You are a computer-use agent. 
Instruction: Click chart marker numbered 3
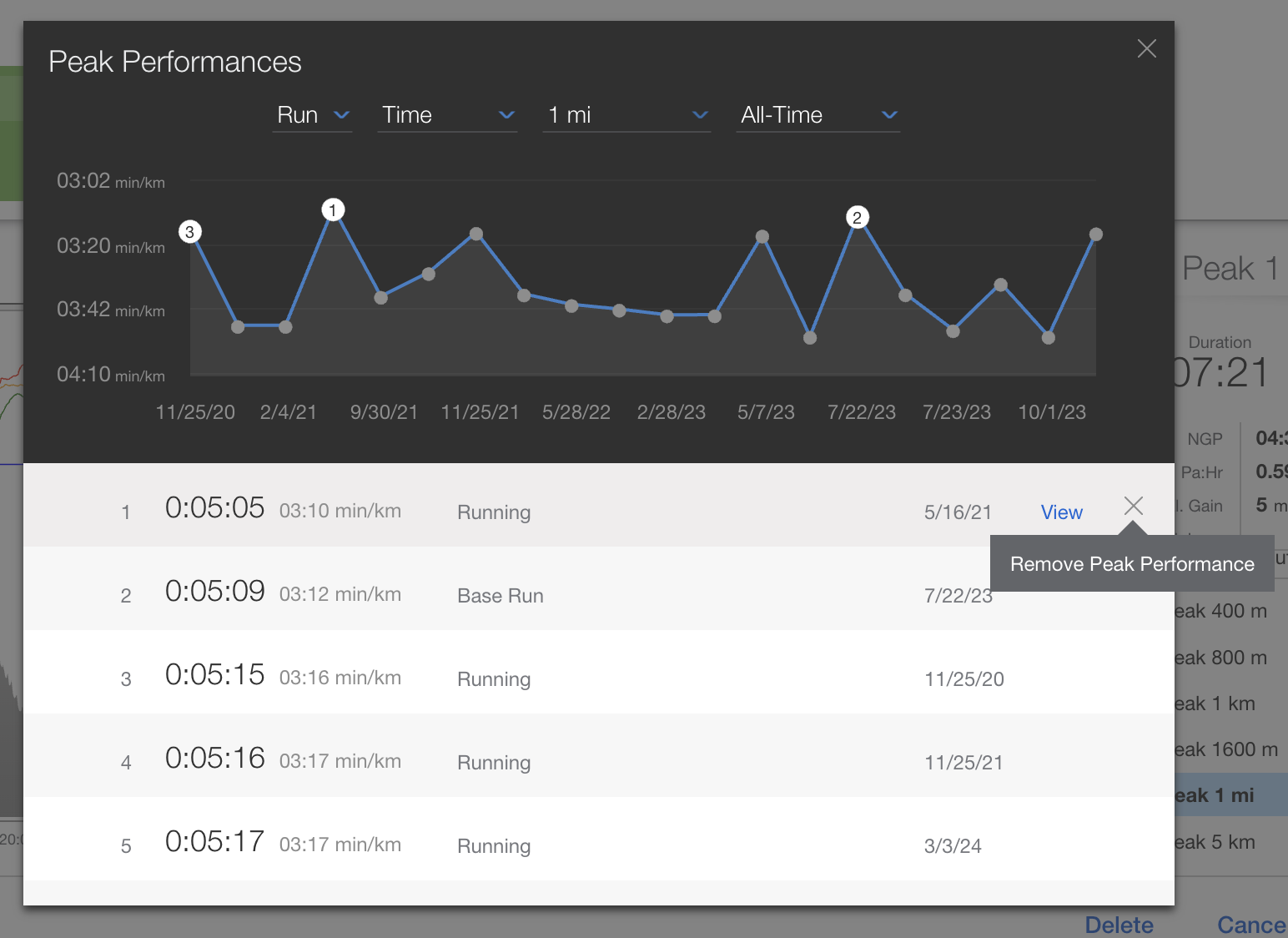click(190, 232)
